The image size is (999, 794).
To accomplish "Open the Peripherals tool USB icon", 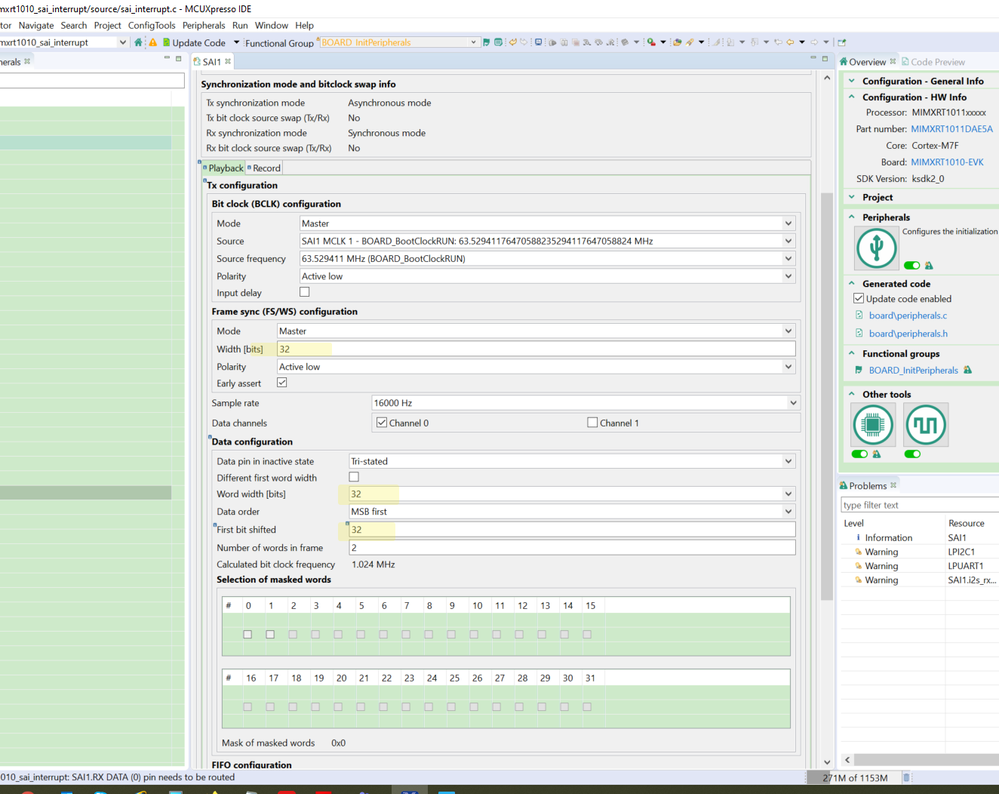I will click(876, 248).
